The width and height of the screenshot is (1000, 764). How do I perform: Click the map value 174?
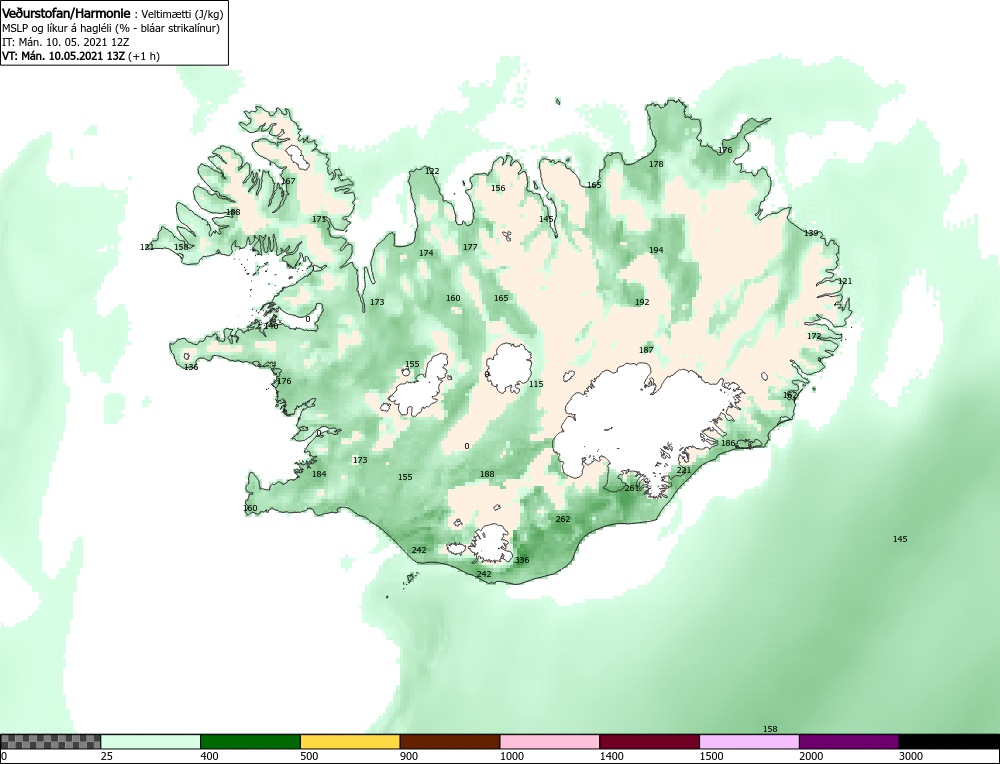(x=426, y=253)
